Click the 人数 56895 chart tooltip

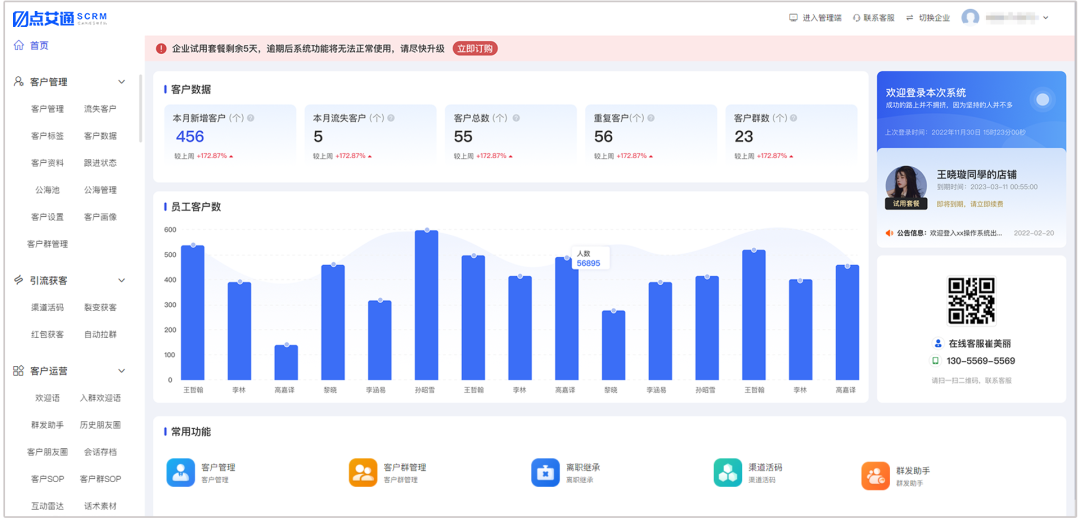(589, 258)
